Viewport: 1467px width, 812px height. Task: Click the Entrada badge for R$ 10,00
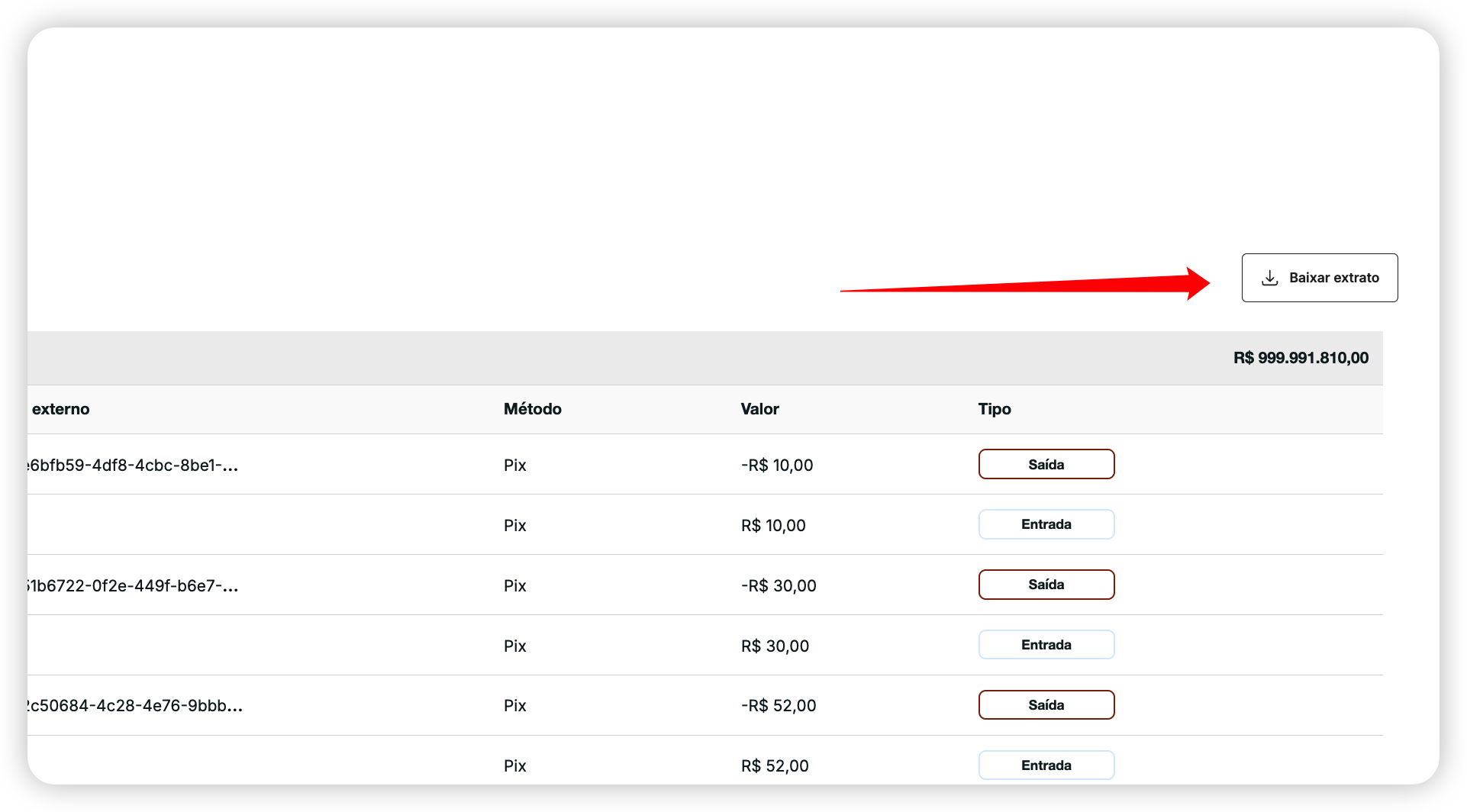pos(1046,524)
